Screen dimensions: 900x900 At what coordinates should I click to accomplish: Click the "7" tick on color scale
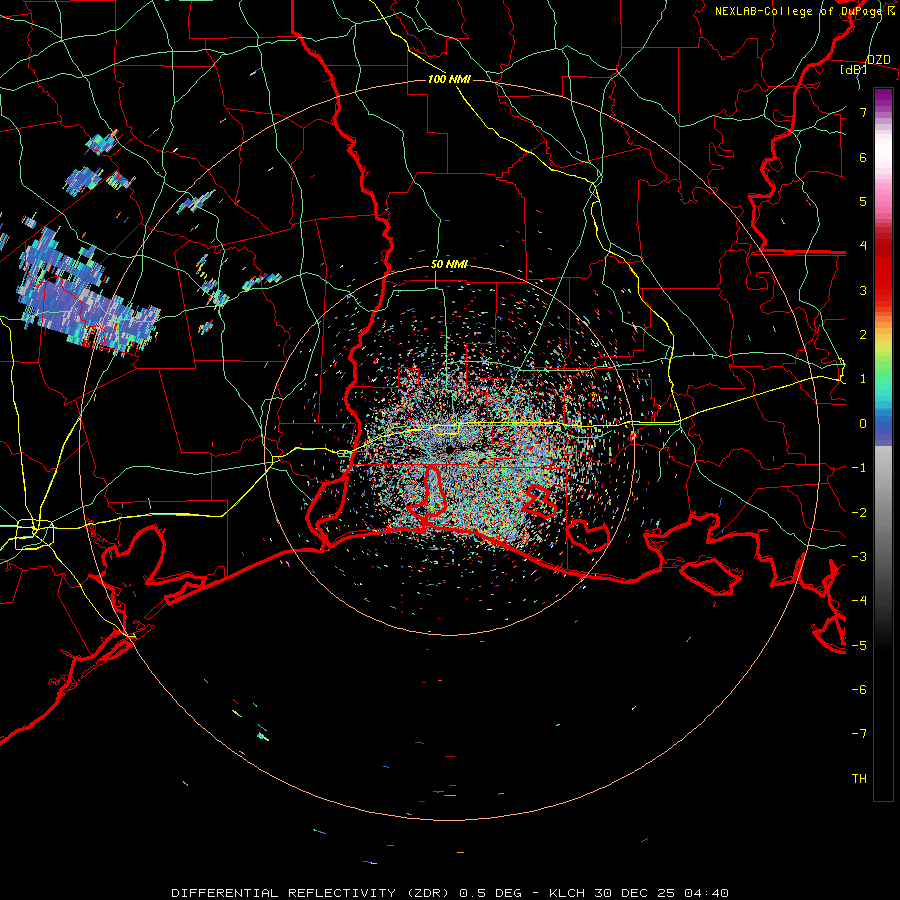[863, 112]
